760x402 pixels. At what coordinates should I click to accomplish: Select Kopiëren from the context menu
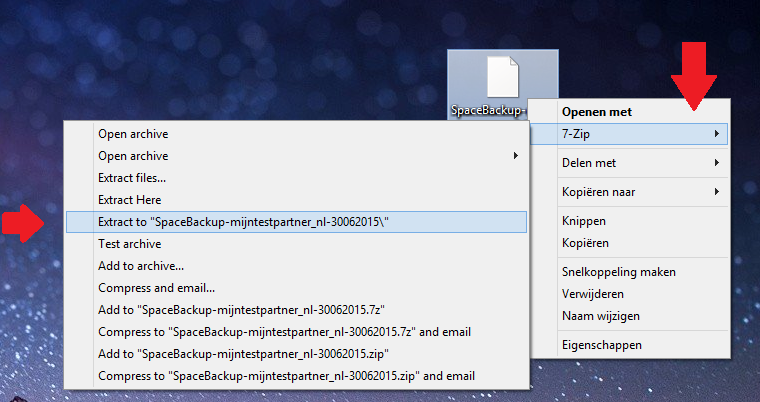[629, 243]
